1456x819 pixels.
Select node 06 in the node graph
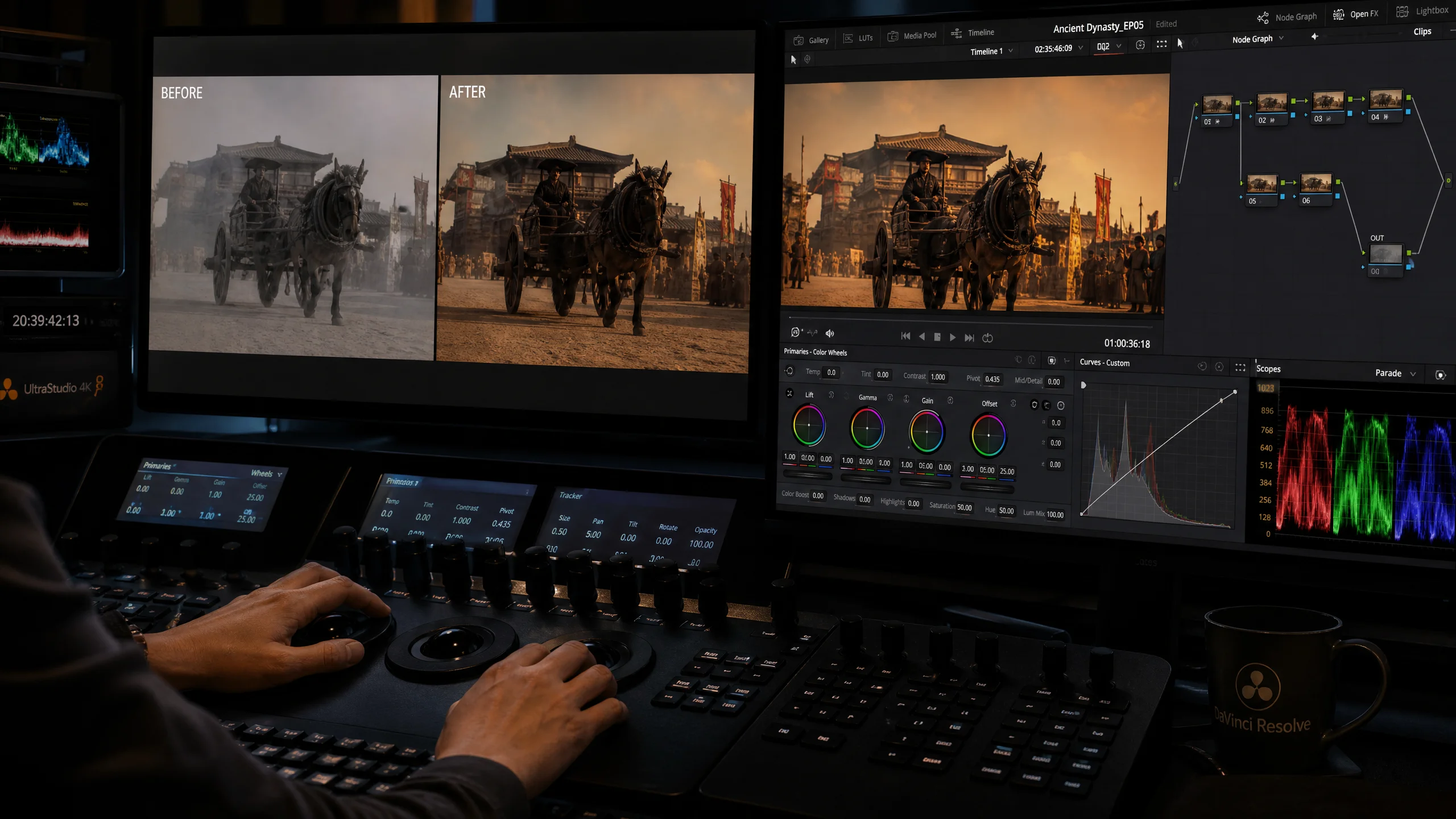(x=1316, y=189)
